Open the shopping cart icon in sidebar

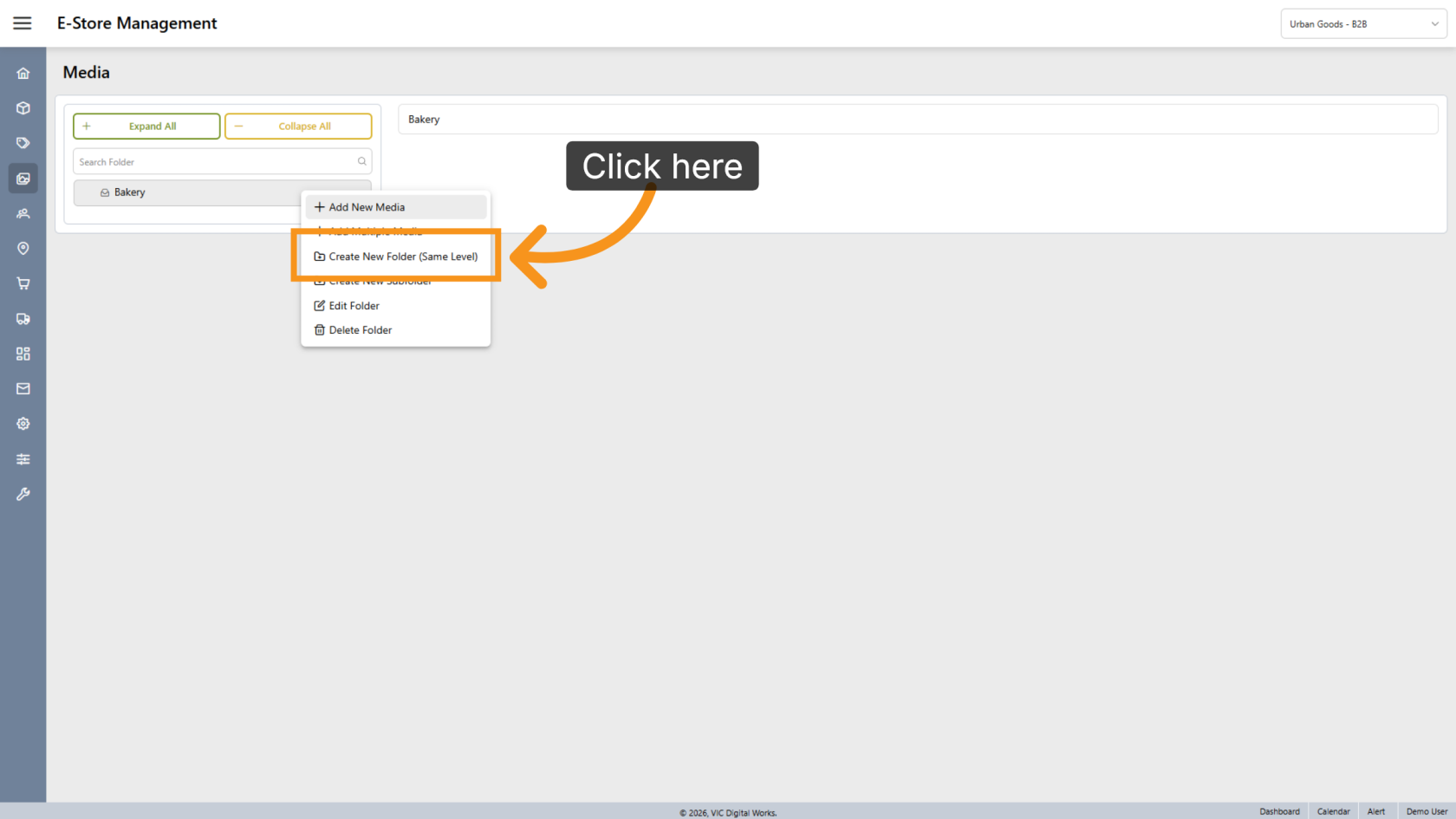point(23,283)
